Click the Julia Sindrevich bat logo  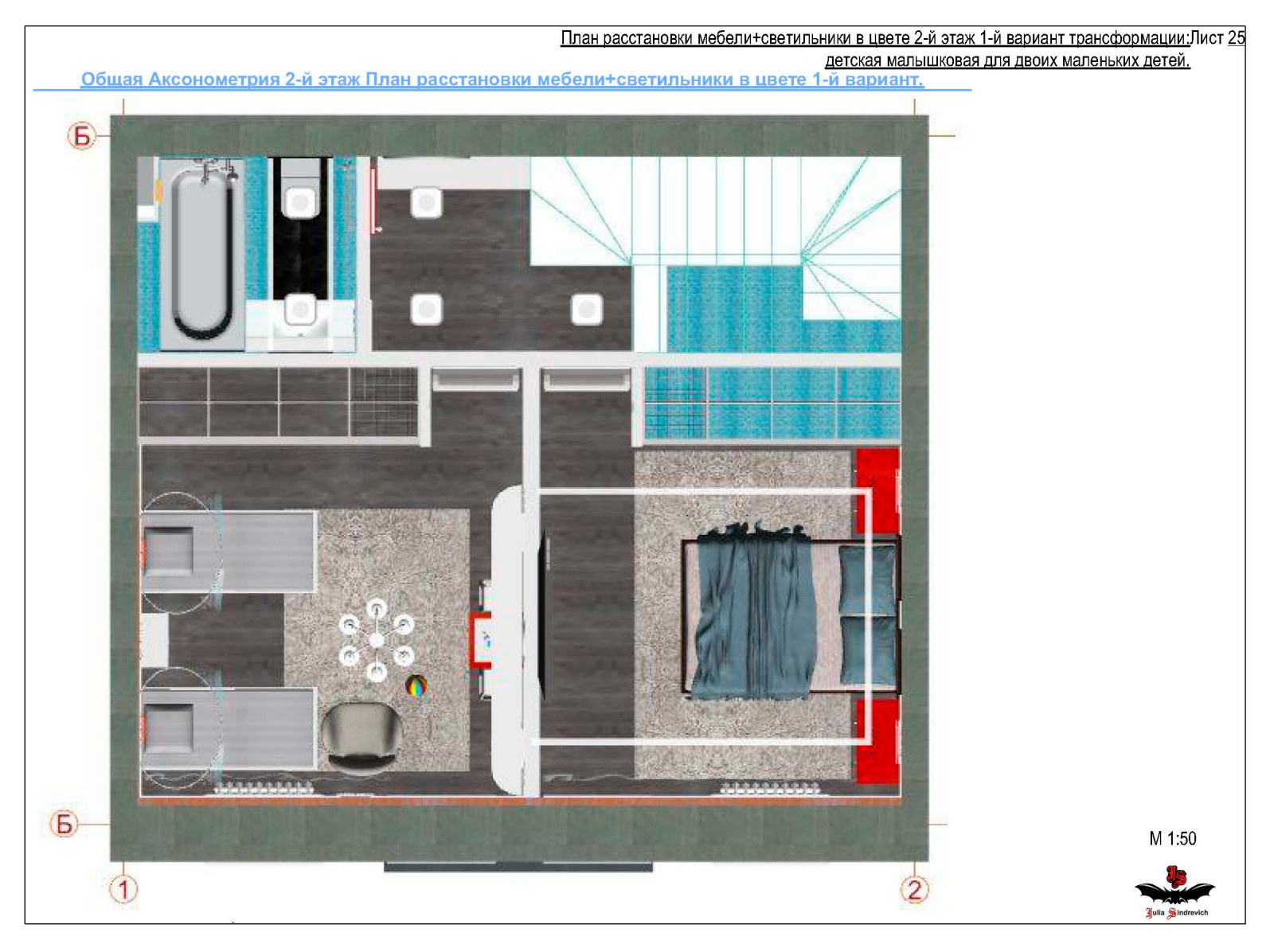point(1175,892)
